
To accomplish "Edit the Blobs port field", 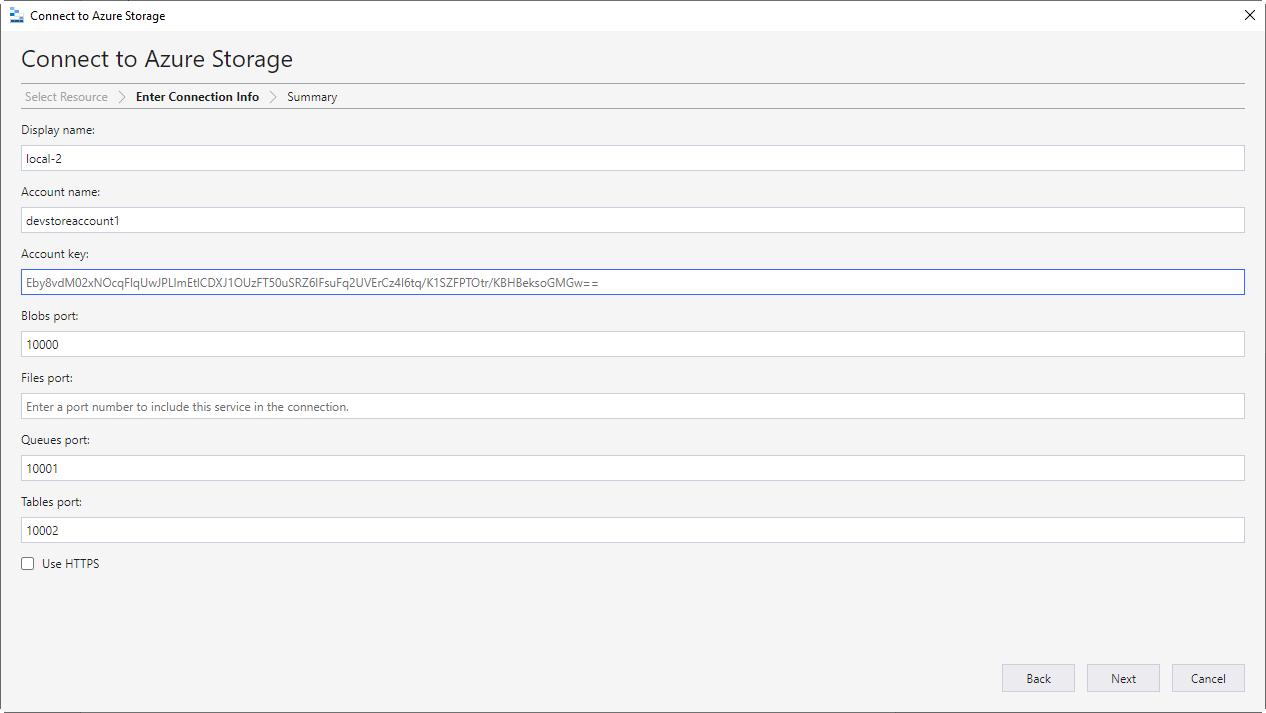I will pyautogui.click(x=632, y=344).
